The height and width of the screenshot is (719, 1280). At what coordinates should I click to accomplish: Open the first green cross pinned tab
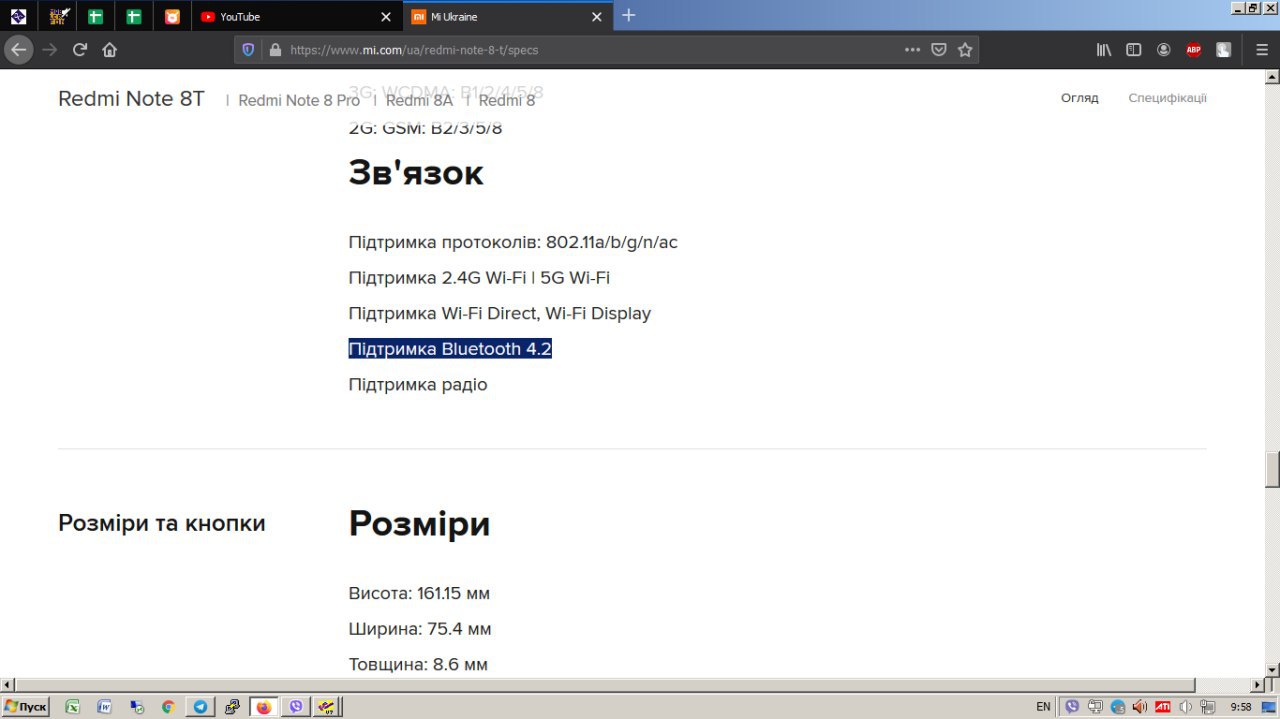click(x=95, y=17)
